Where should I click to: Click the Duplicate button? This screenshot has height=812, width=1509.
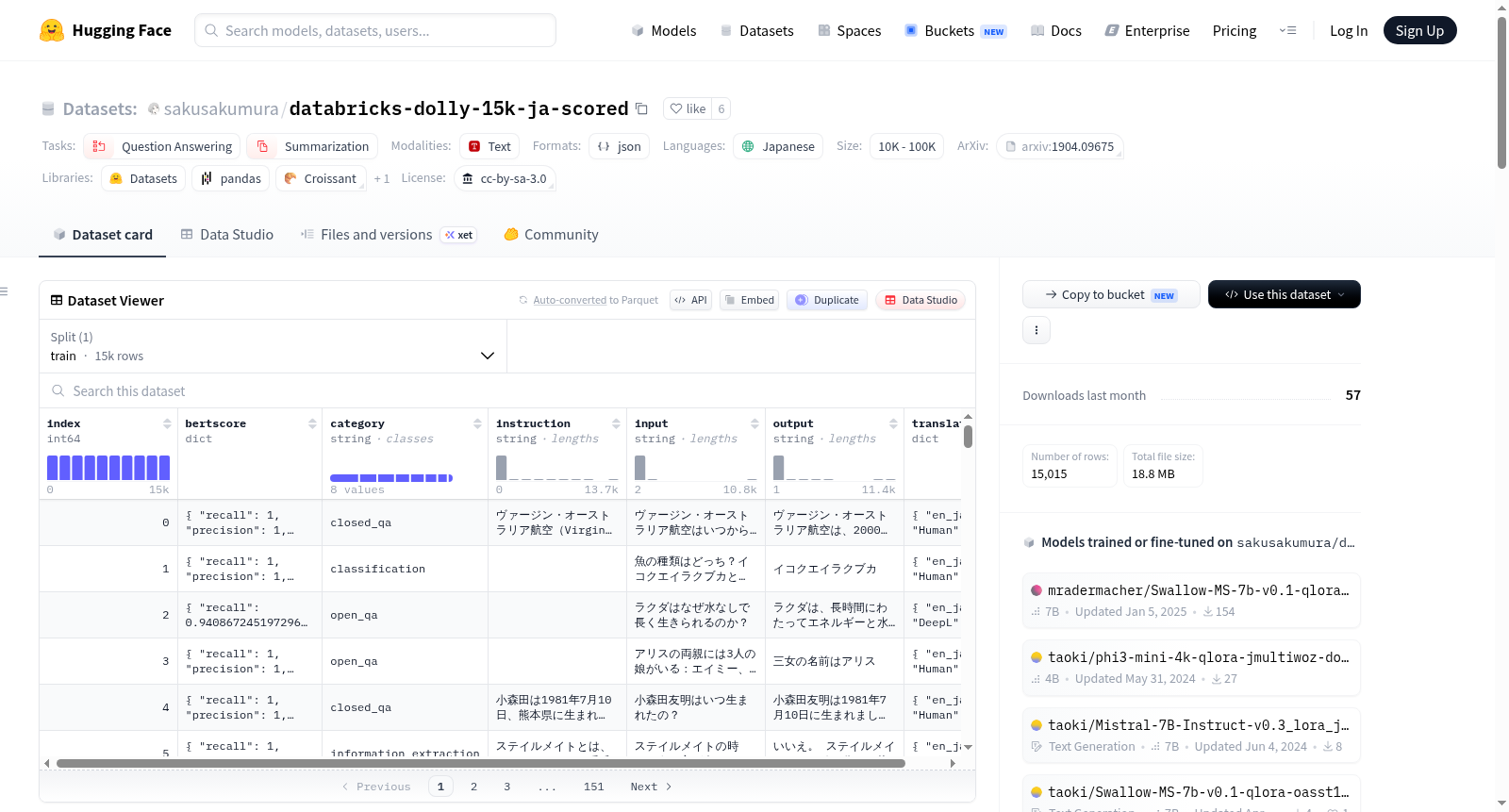click(827, 300)
